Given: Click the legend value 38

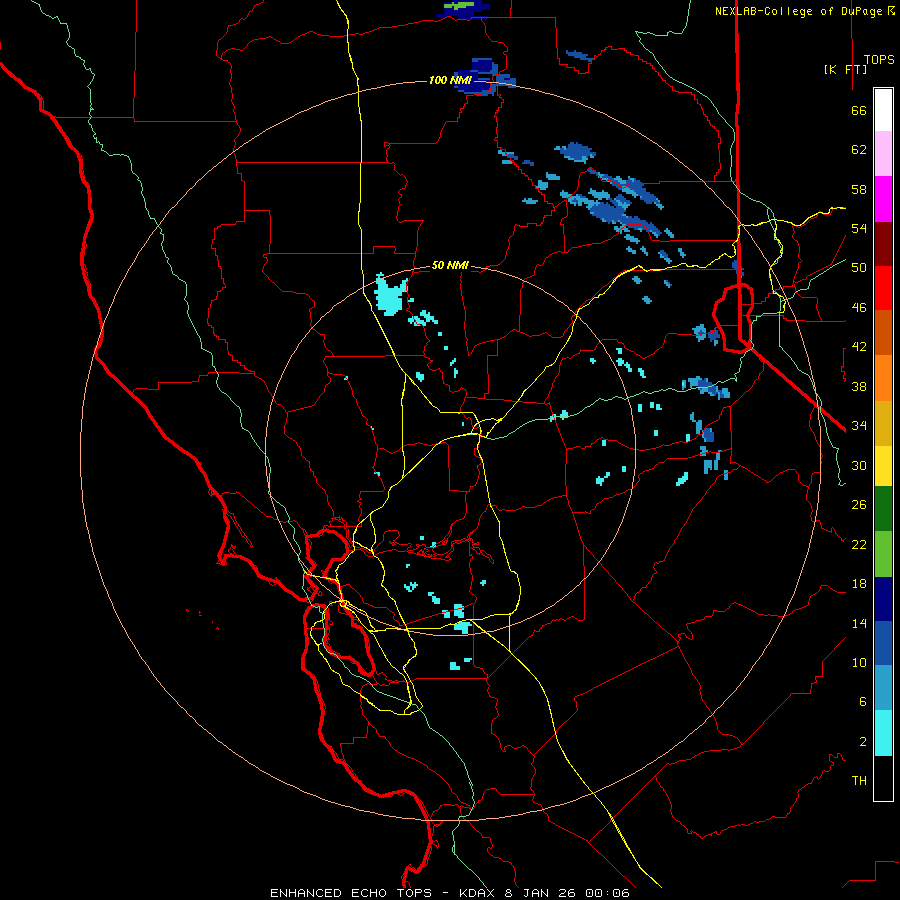Looking at the screenshot, I should [x=859, y=386].
